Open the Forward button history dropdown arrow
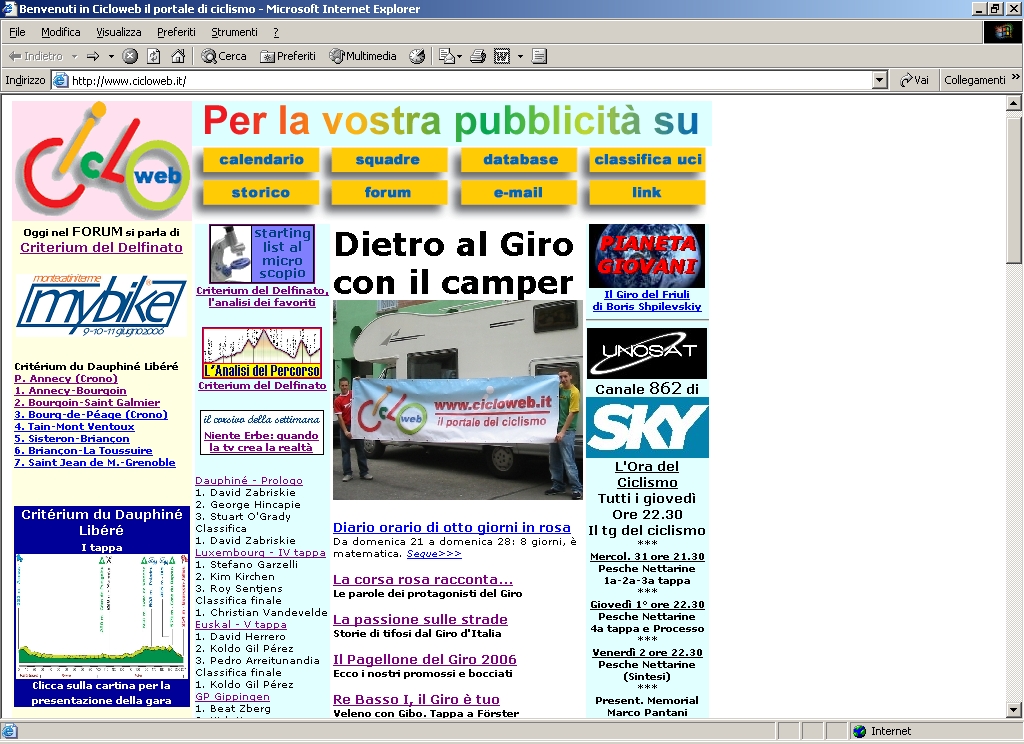 pyautogui.click(x=111, y=56)
